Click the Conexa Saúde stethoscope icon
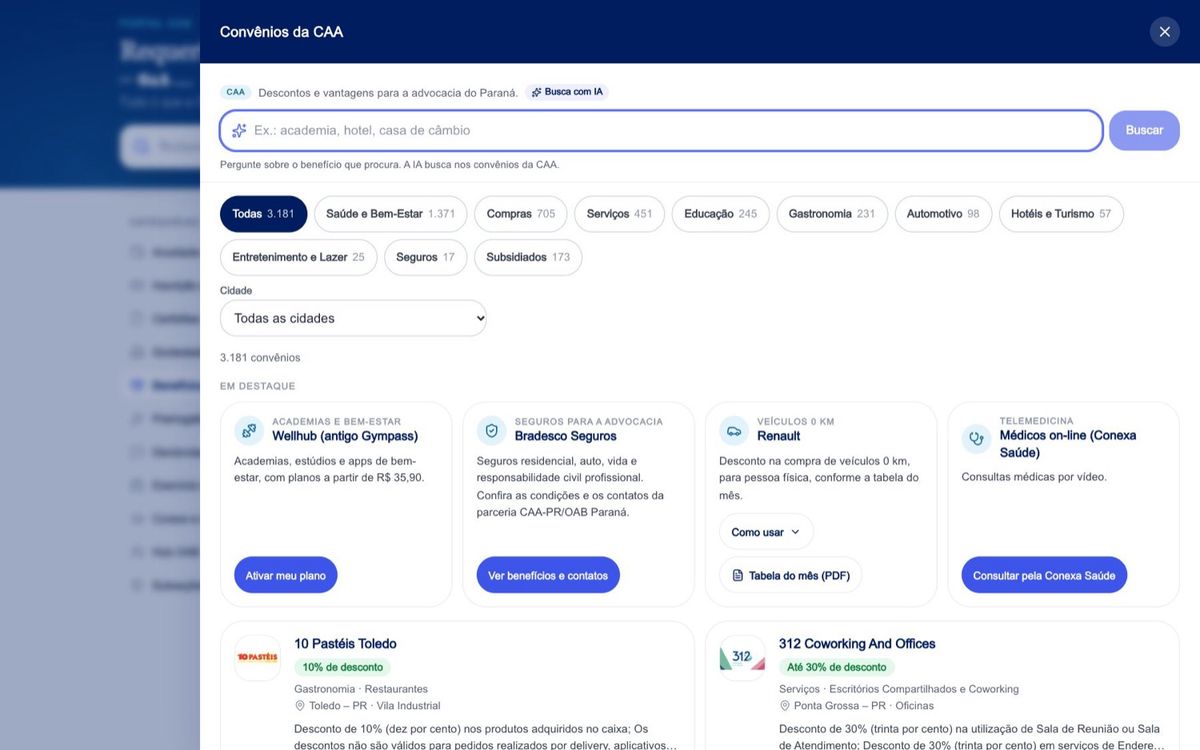 (976, 439)
